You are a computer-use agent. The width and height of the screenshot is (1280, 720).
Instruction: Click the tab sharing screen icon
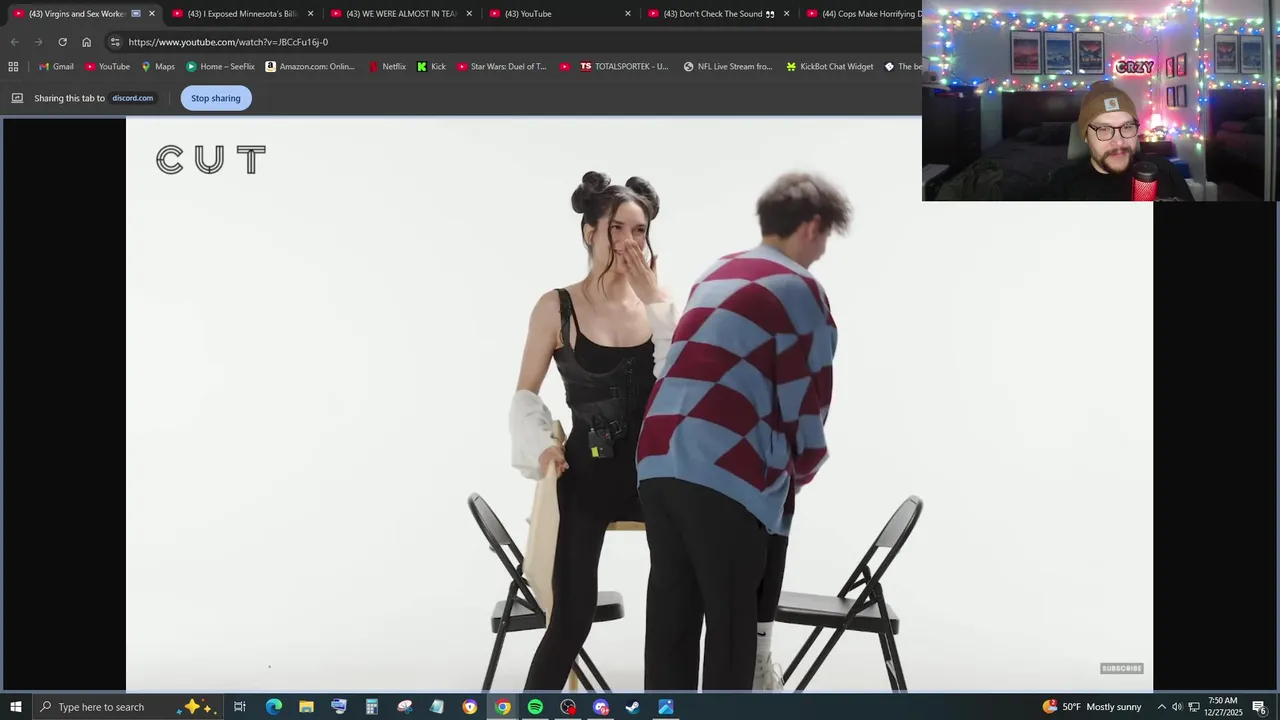coord(17,98)
